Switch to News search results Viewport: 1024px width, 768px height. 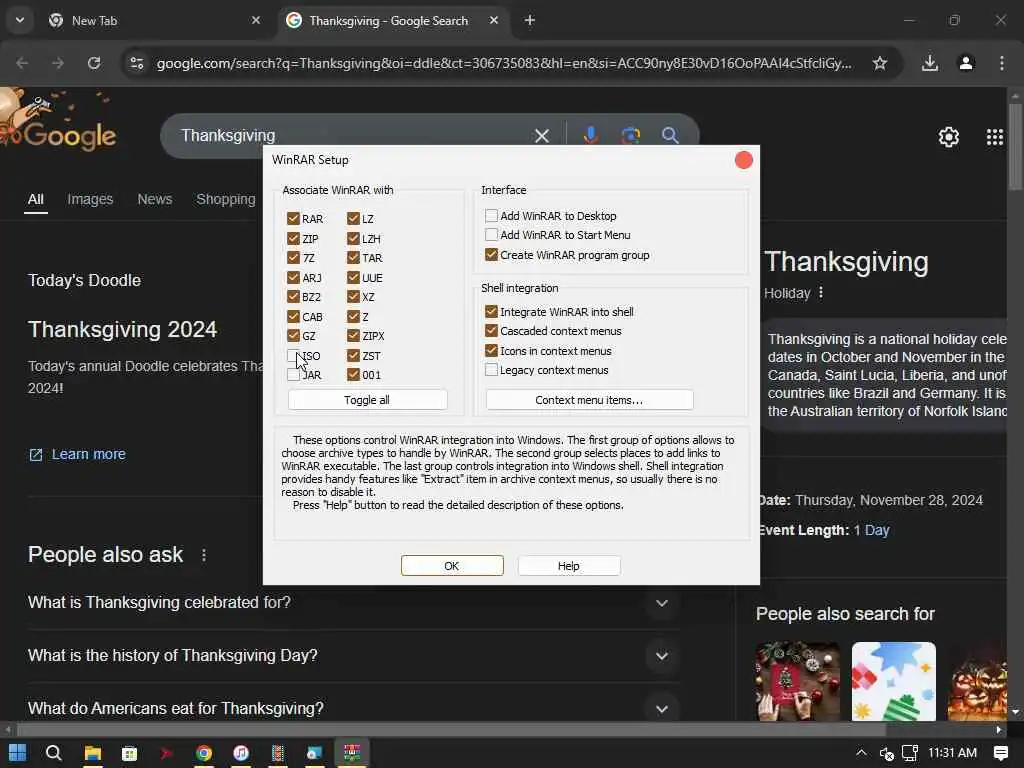pos(155,199)
